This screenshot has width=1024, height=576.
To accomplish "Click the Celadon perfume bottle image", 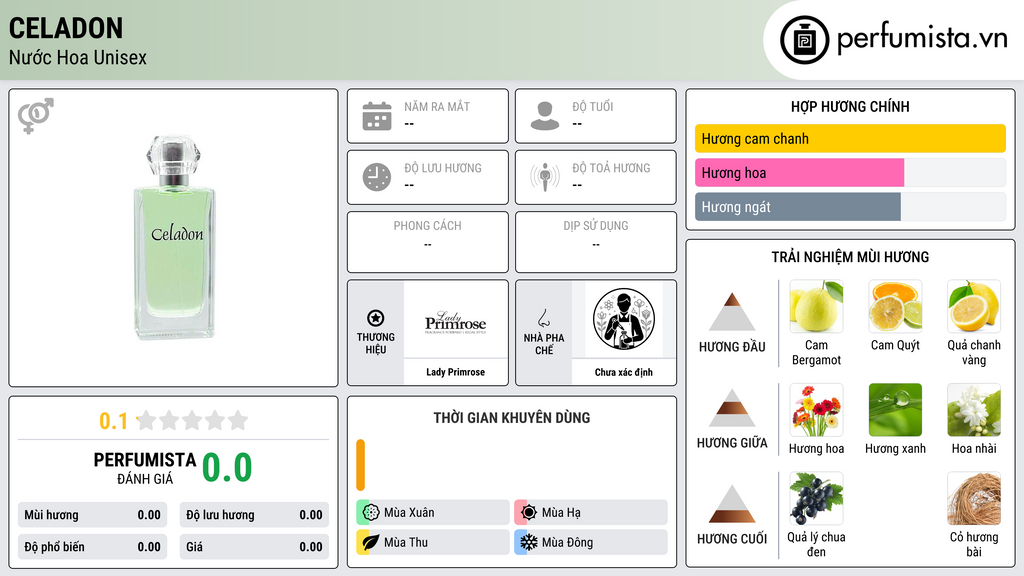I will pyautogui.click(x=174, y=238).
